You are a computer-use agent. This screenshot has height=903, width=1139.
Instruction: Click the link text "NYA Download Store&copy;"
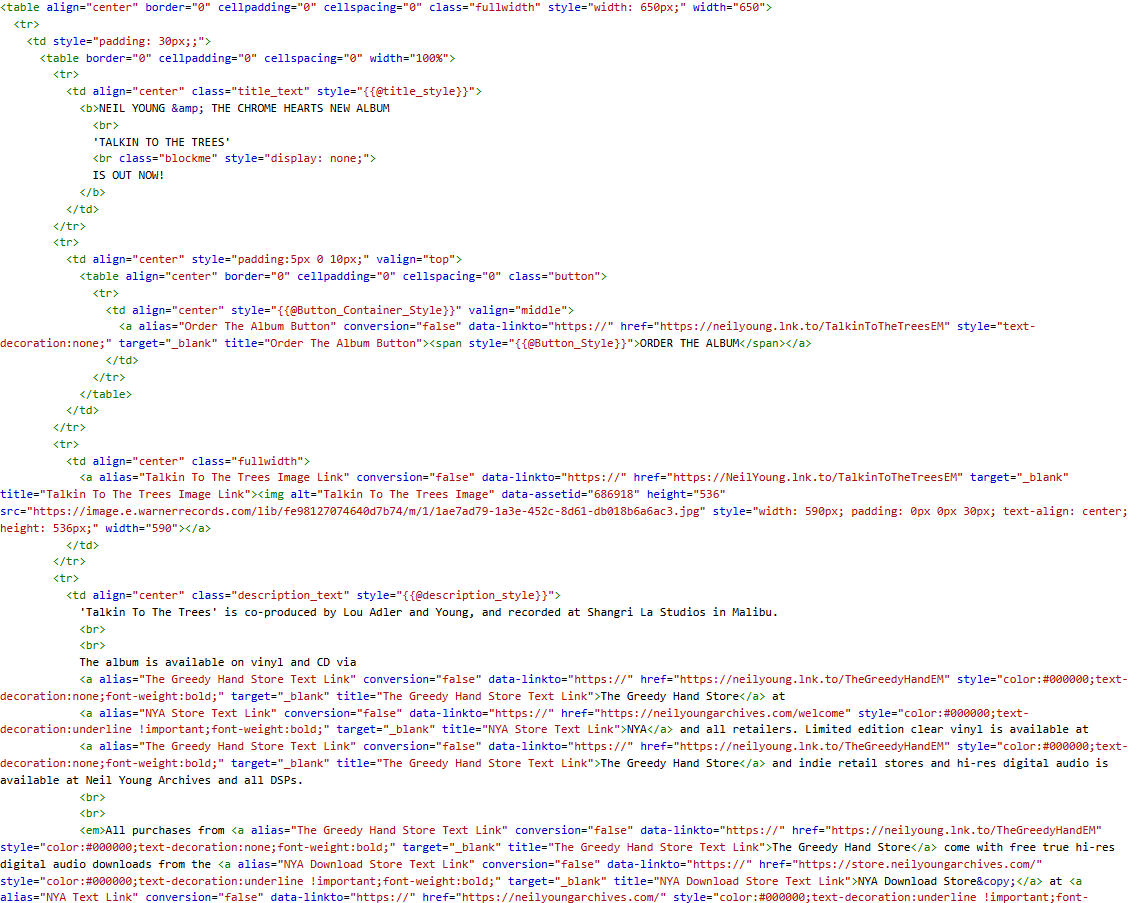[x=937, y=880]
